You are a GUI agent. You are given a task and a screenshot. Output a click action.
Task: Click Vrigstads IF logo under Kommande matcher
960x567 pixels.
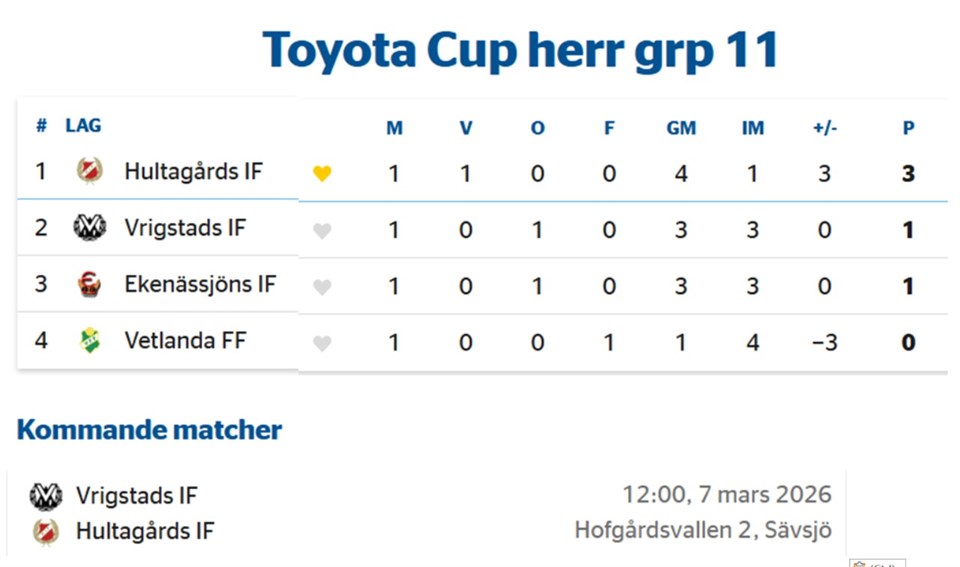pyautogui.click(x=46, y=496)
